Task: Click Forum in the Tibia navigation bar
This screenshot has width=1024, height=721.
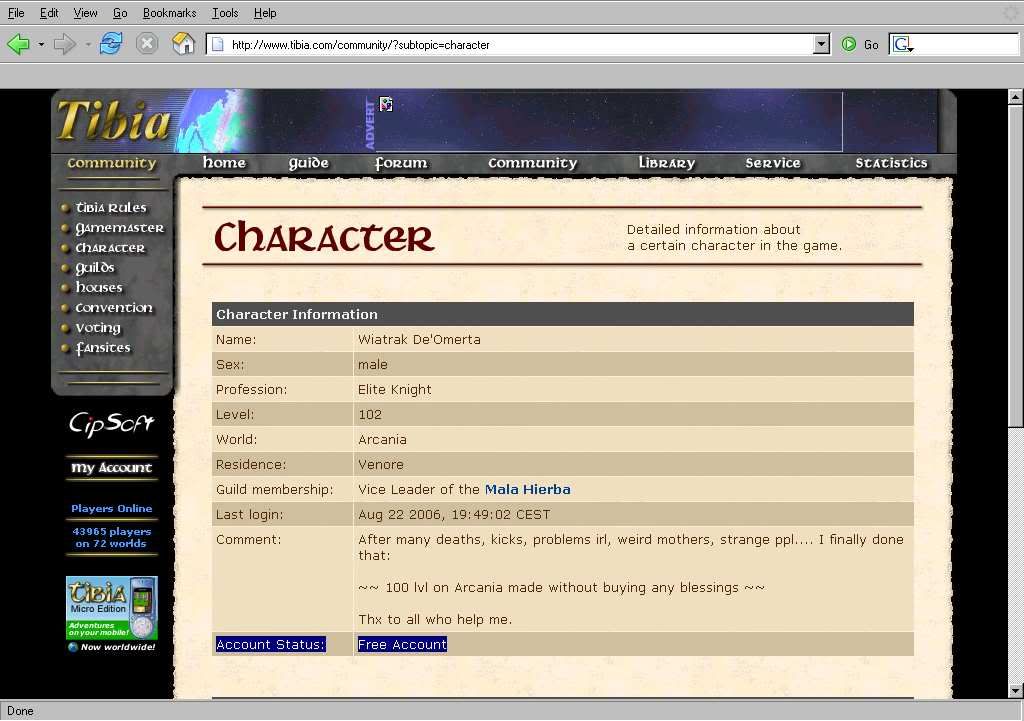Action: click(401, 163)
